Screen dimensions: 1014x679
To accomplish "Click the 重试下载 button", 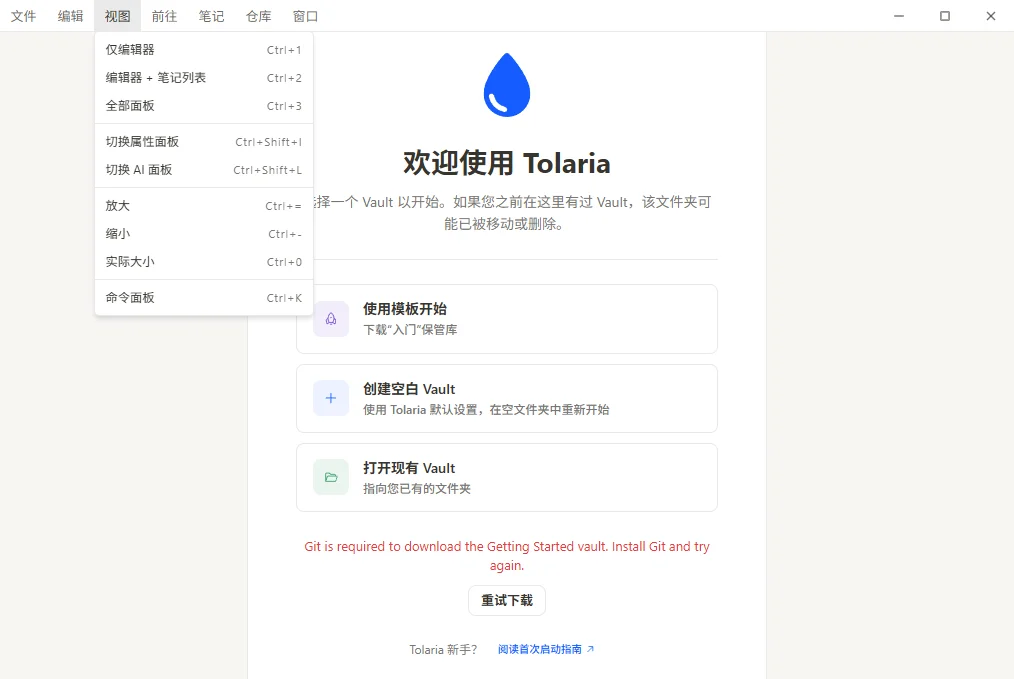I will 507,601.
